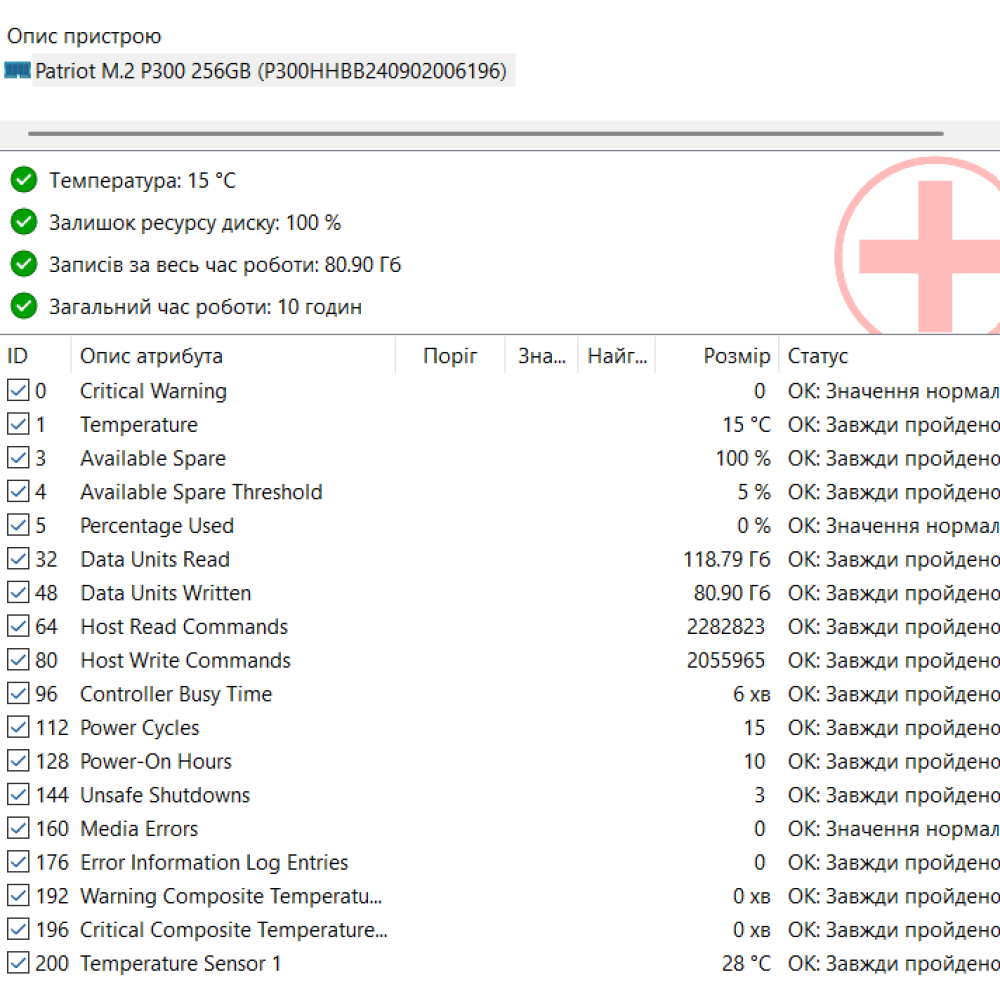Viewport: 1000px width, 1000px height.
Task: Toggle the Data Units Written checkbox
Action: click(x=18, y=593)
